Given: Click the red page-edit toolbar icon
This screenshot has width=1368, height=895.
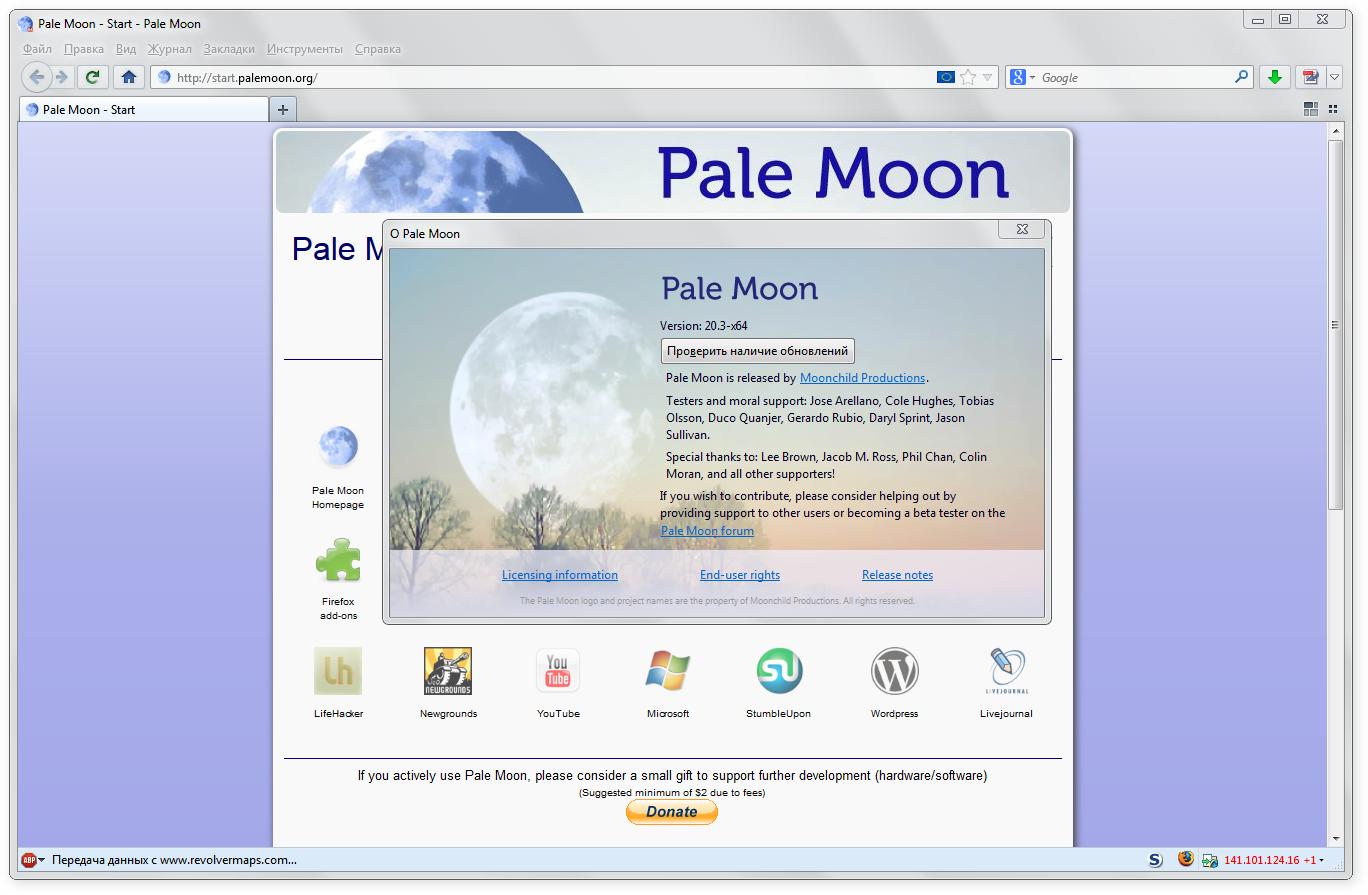Looking at the screenshot, I should [x=1310, y=77].
